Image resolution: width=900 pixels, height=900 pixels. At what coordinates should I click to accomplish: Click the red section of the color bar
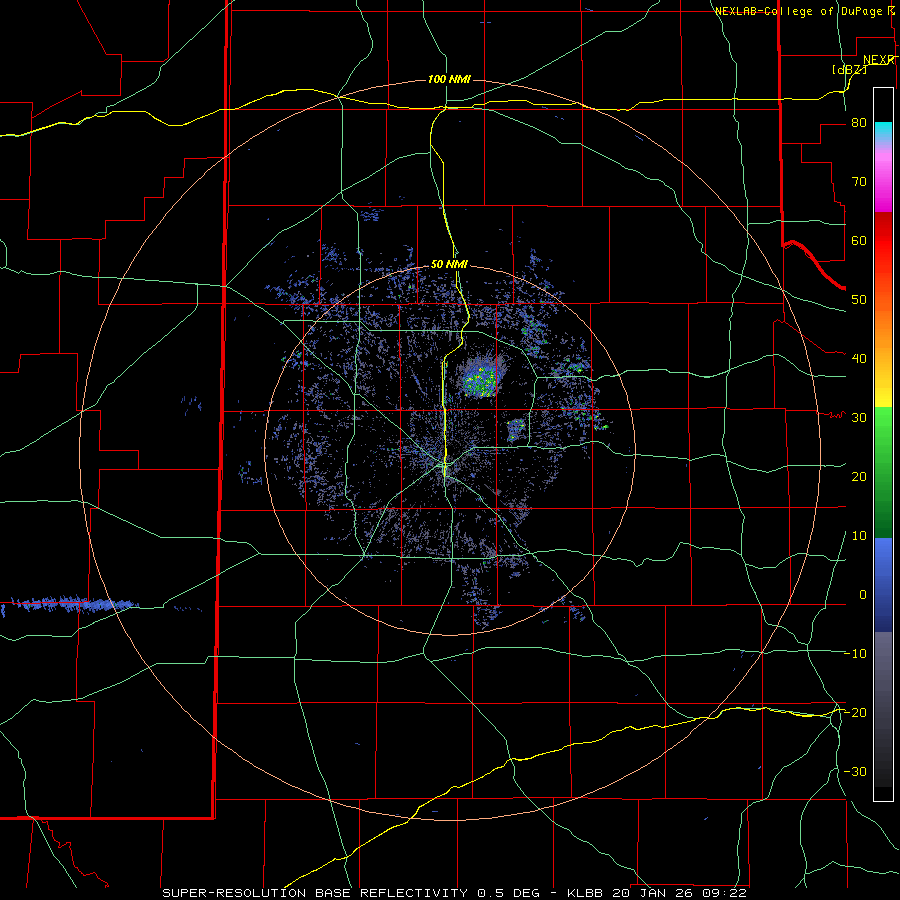tap(883, 241)
